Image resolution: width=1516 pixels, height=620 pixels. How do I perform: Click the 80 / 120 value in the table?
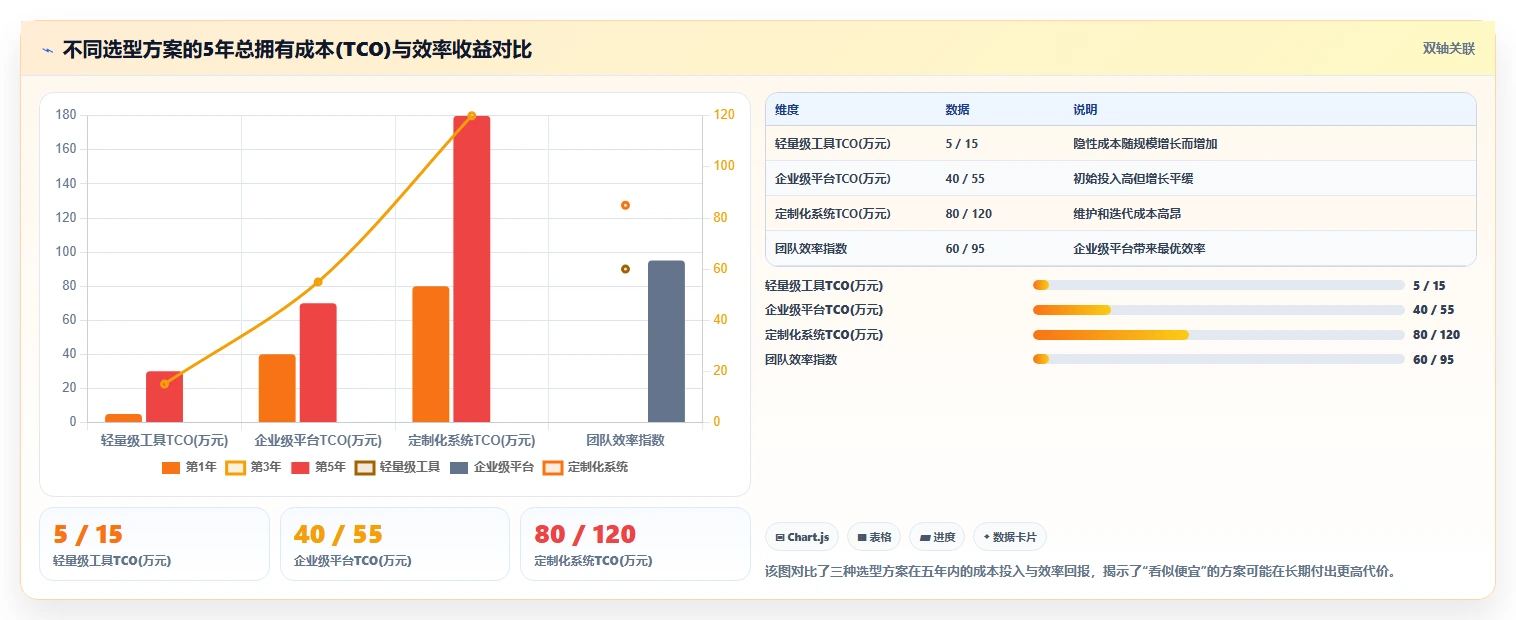click(x=968, y=214)
